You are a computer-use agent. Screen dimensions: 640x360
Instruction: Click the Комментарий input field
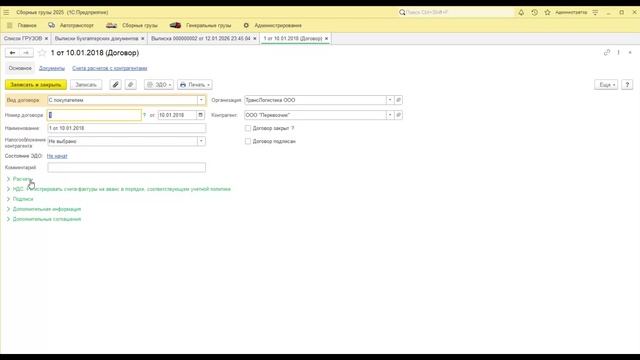click(x=127, y=167)
